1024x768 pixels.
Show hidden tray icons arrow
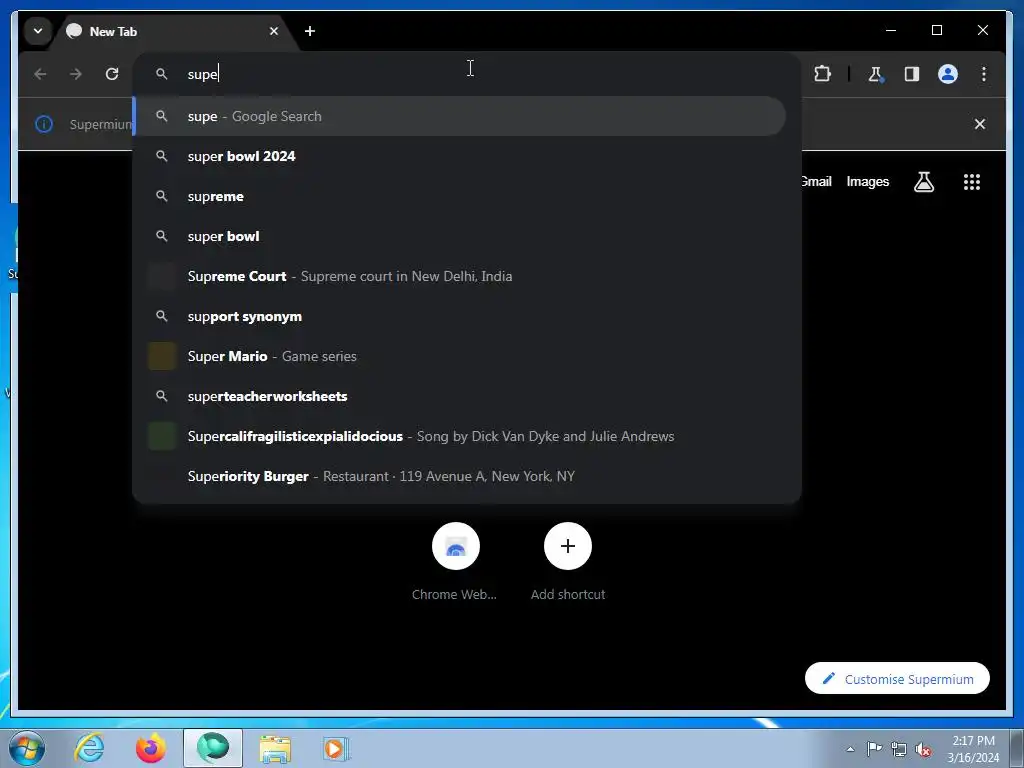850,749
